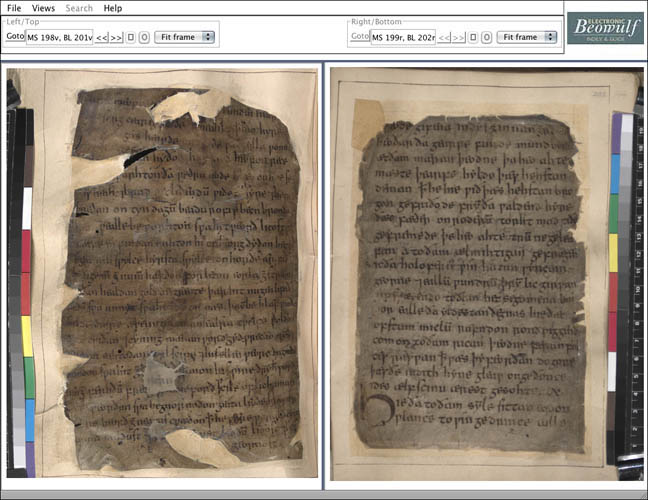Click the MS 198v folio input field
The width and height of the screenshot is (648, 500).
60,37
